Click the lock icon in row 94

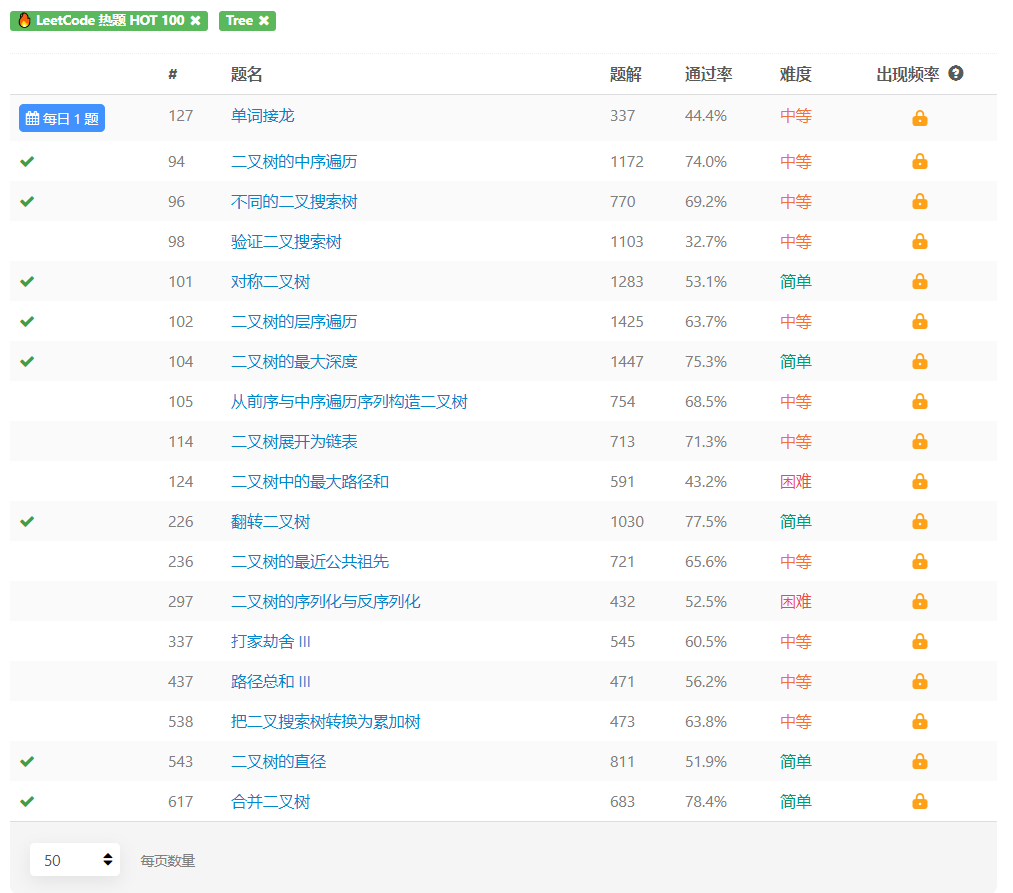point(919,162)
